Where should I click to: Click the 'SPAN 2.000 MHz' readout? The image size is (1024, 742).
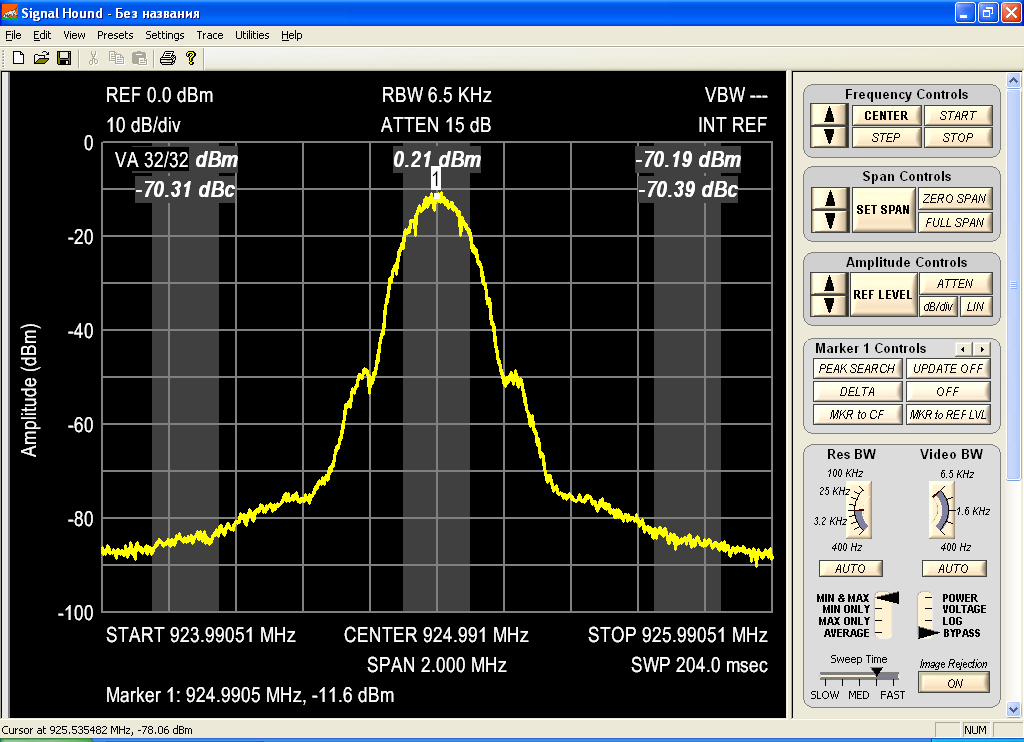(436, 665)
